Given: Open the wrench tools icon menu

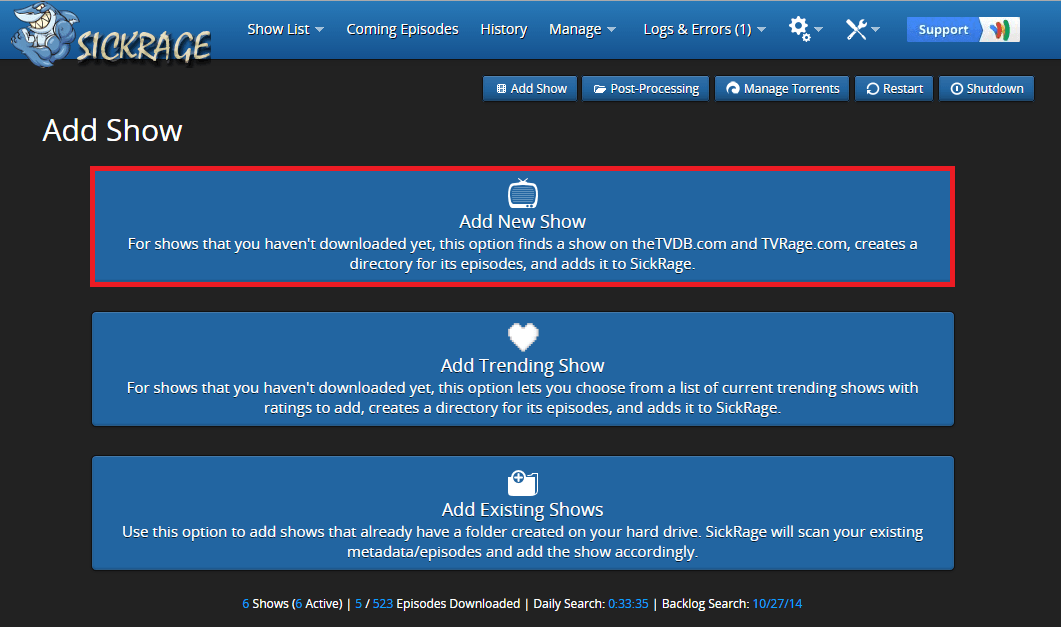Looking at the screenshot, I should (861, 29).
